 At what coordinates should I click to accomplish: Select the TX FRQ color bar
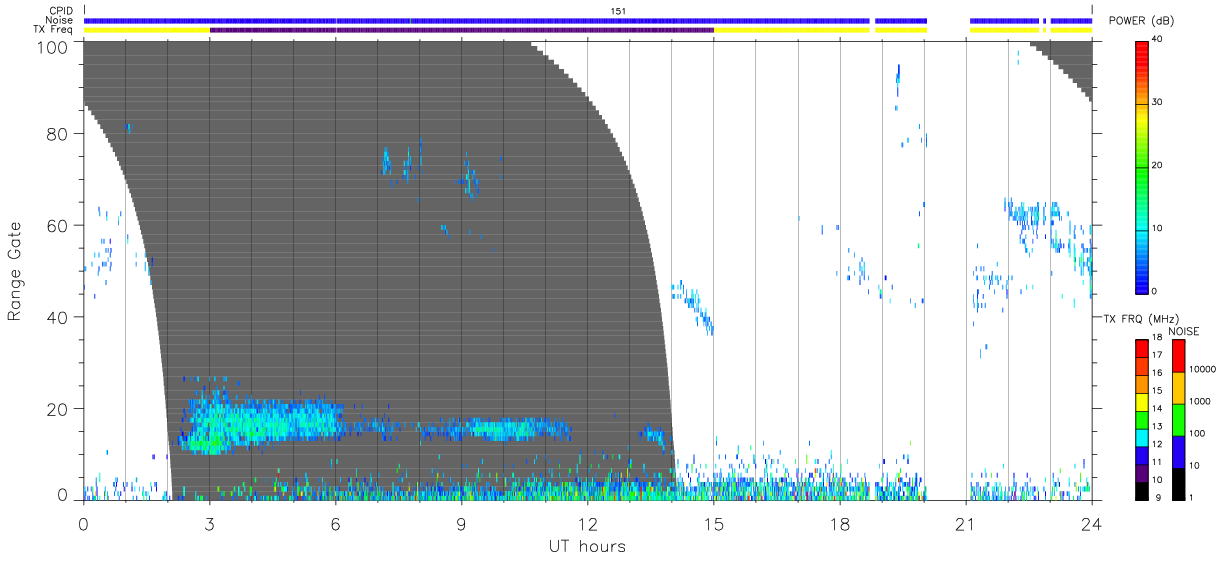1141,419
